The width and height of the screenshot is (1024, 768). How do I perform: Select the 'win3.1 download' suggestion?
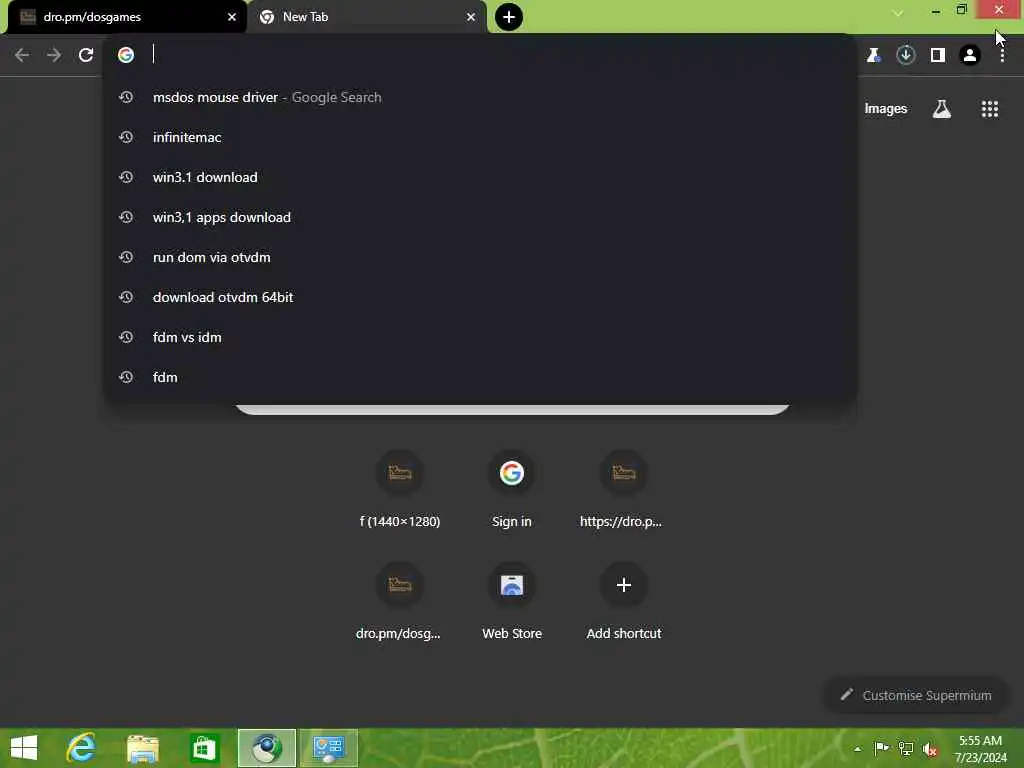[x=481, y=177]
